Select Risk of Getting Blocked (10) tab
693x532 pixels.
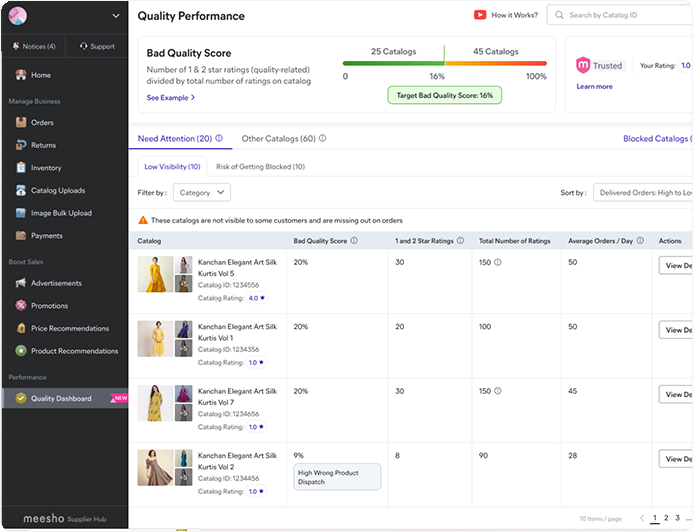tap(260, 166)
